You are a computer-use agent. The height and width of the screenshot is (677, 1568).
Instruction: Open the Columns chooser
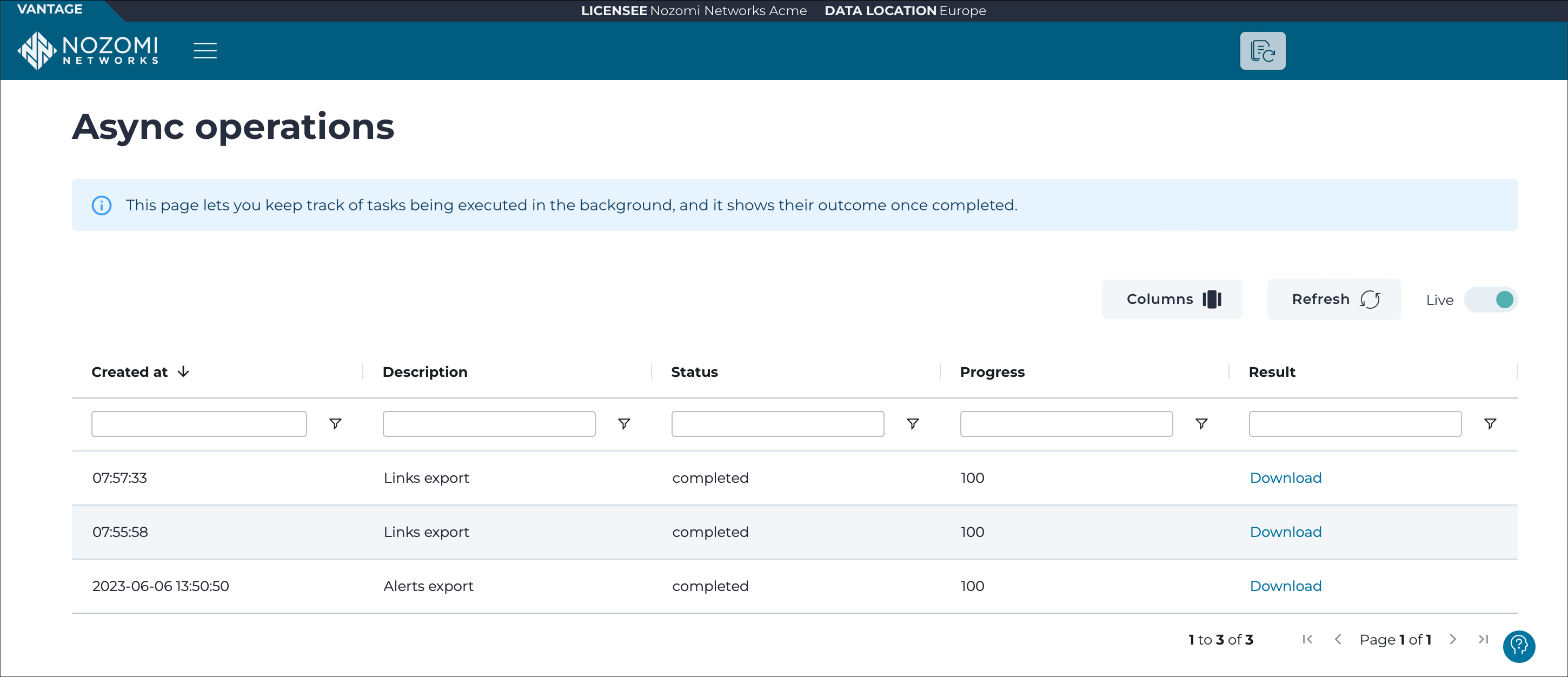1172,300
